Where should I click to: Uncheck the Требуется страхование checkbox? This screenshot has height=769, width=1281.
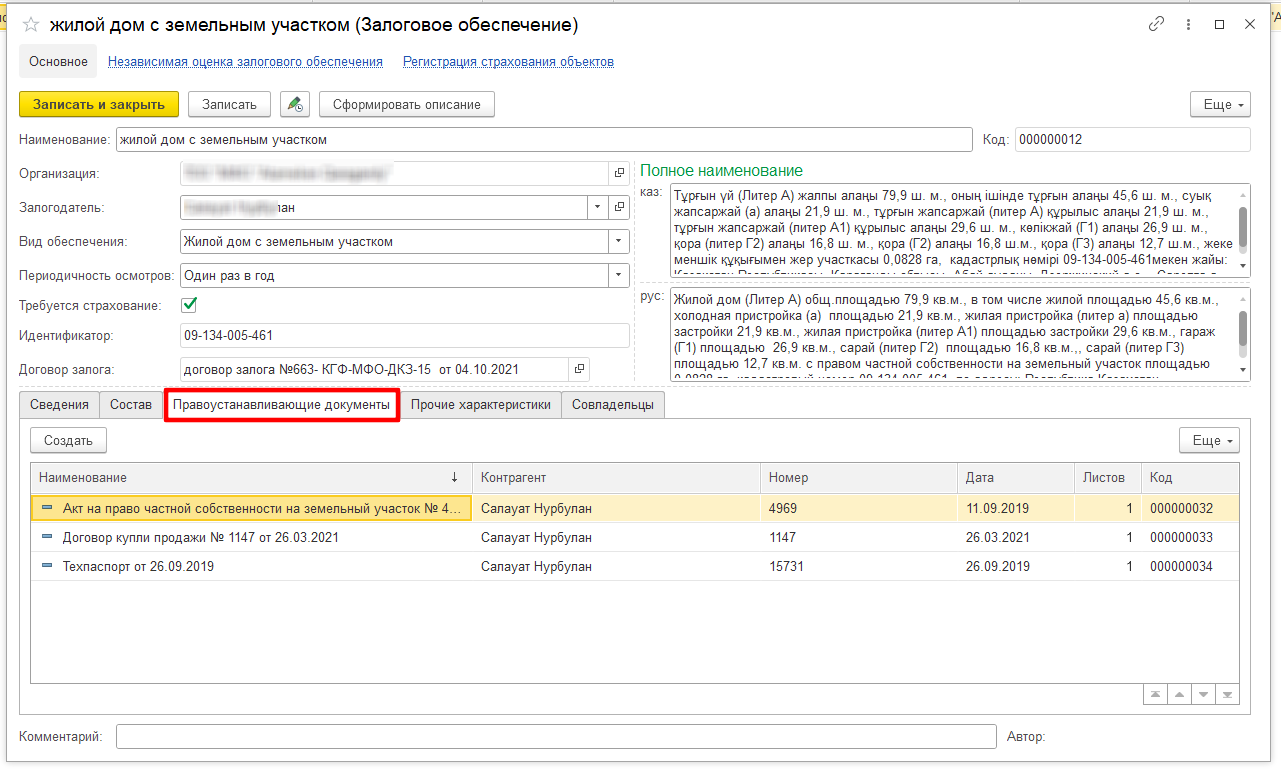[x=189, y=304]
